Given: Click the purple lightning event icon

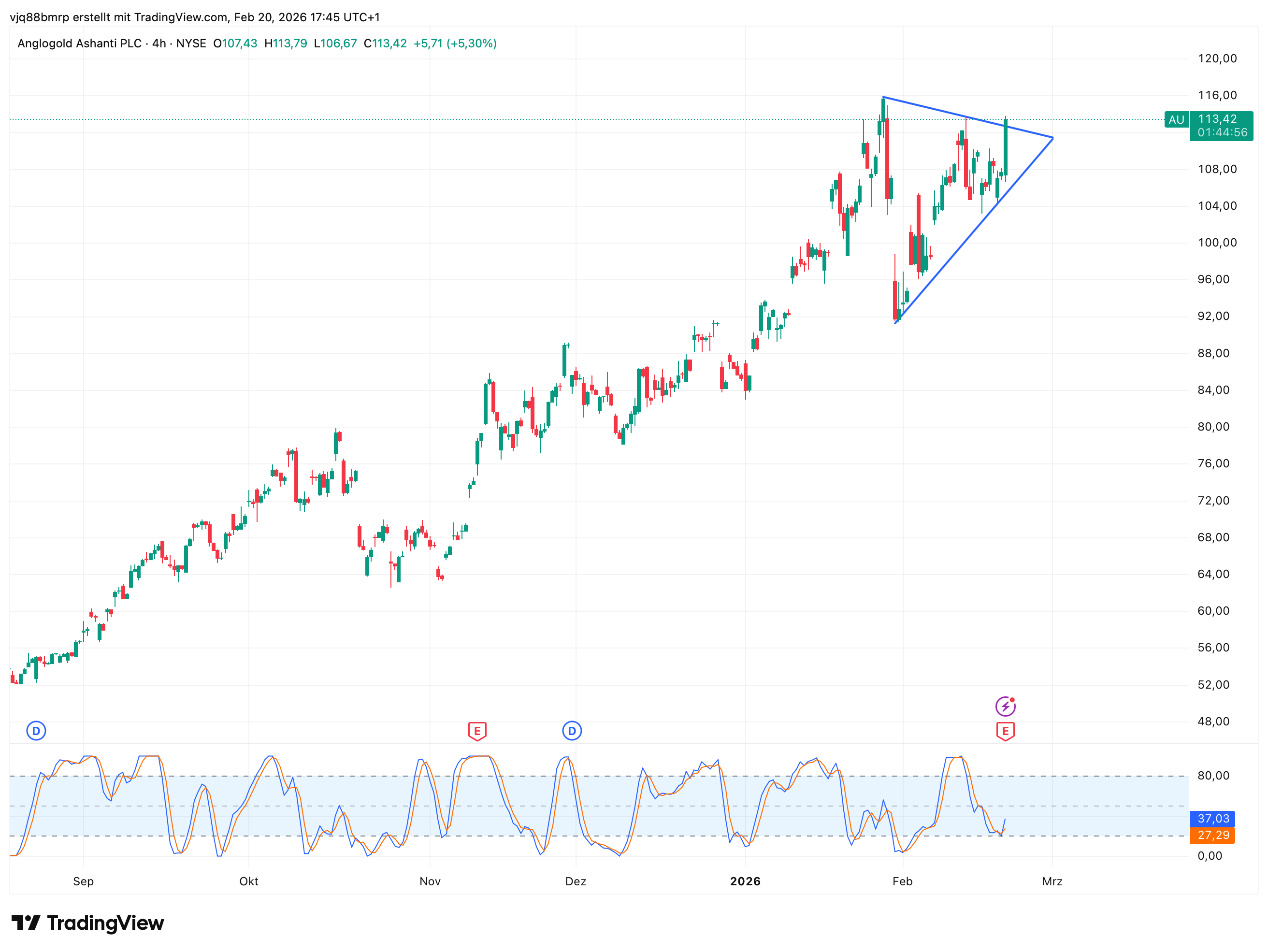Looking at the screenshot, I should (x=1005, y=706).
